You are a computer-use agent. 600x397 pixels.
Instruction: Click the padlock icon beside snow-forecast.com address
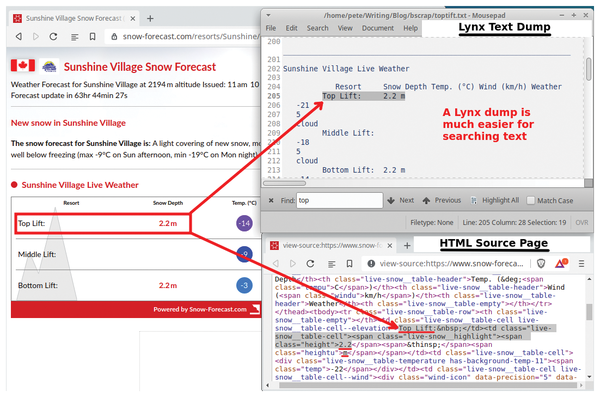pos(114,37)
